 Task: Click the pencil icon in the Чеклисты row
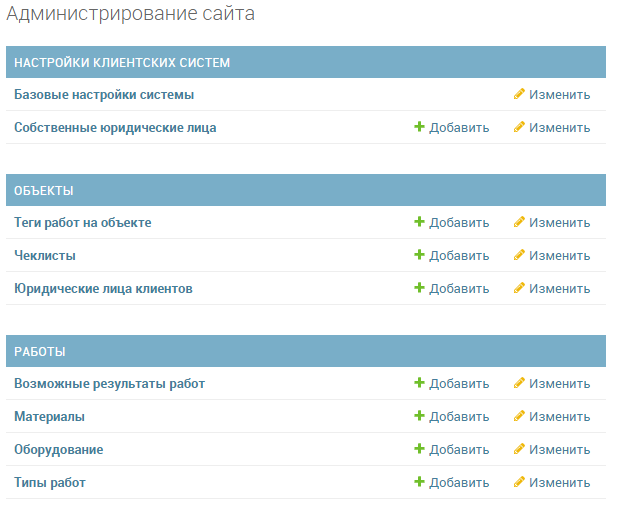519,256
